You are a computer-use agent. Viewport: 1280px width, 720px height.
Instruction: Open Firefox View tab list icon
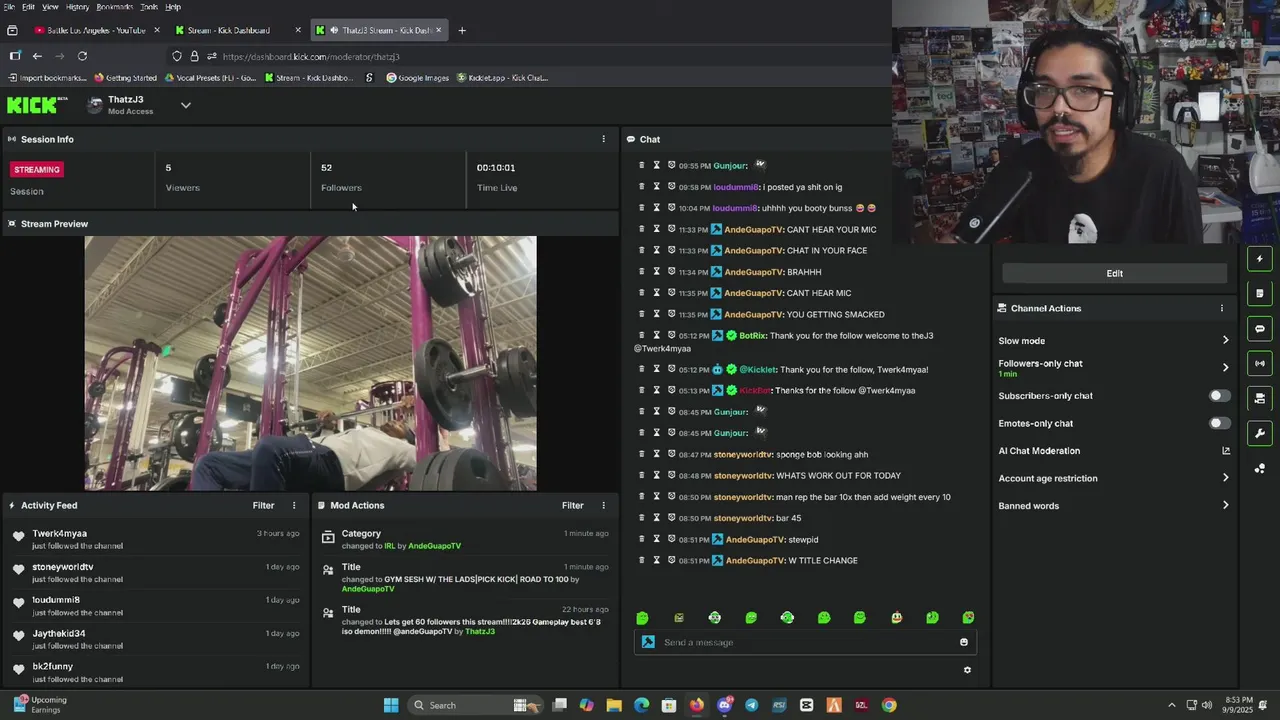(12, 30)
